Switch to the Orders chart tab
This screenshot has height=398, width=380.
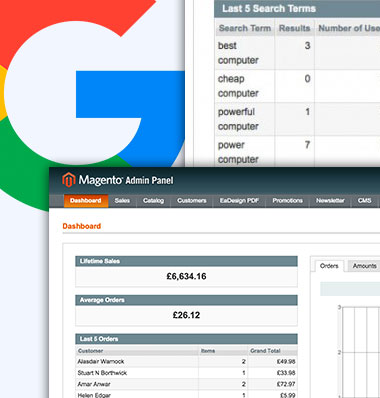(x=329, y=266)
